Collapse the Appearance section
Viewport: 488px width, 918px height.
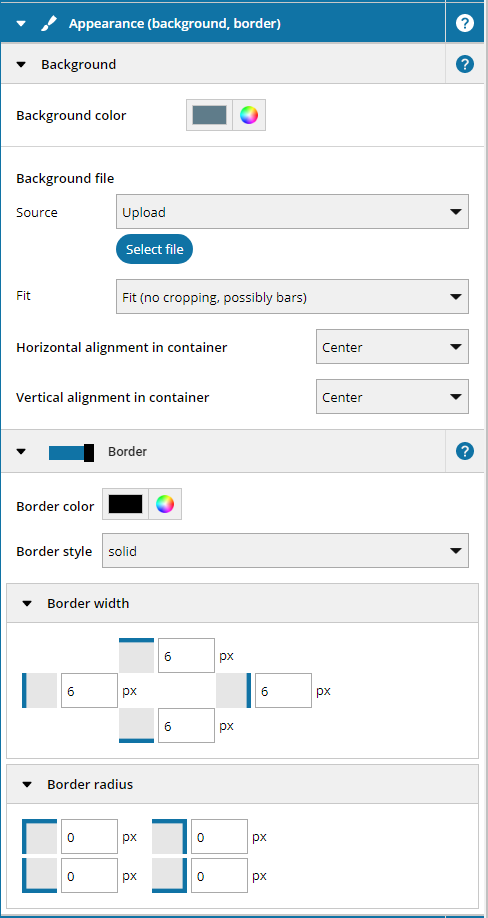22,24
